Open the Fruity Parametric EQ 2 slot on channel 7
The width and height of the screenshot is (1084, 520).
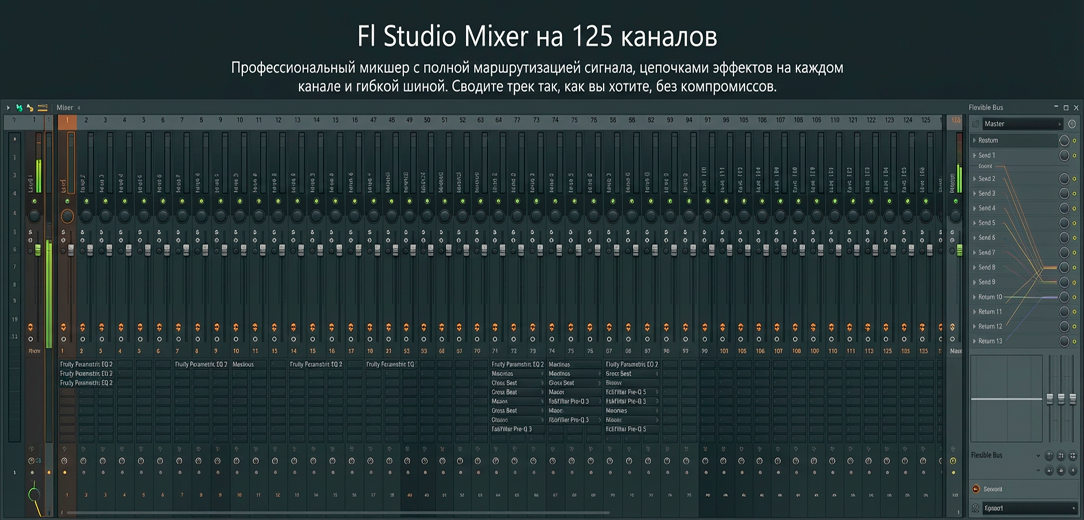coord(201,364)
